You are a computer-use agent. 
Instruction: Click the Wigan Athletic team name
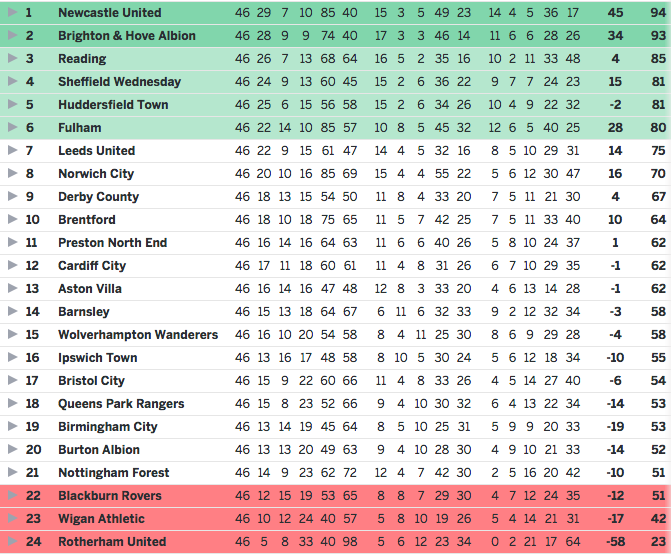[x=101, y=519]
